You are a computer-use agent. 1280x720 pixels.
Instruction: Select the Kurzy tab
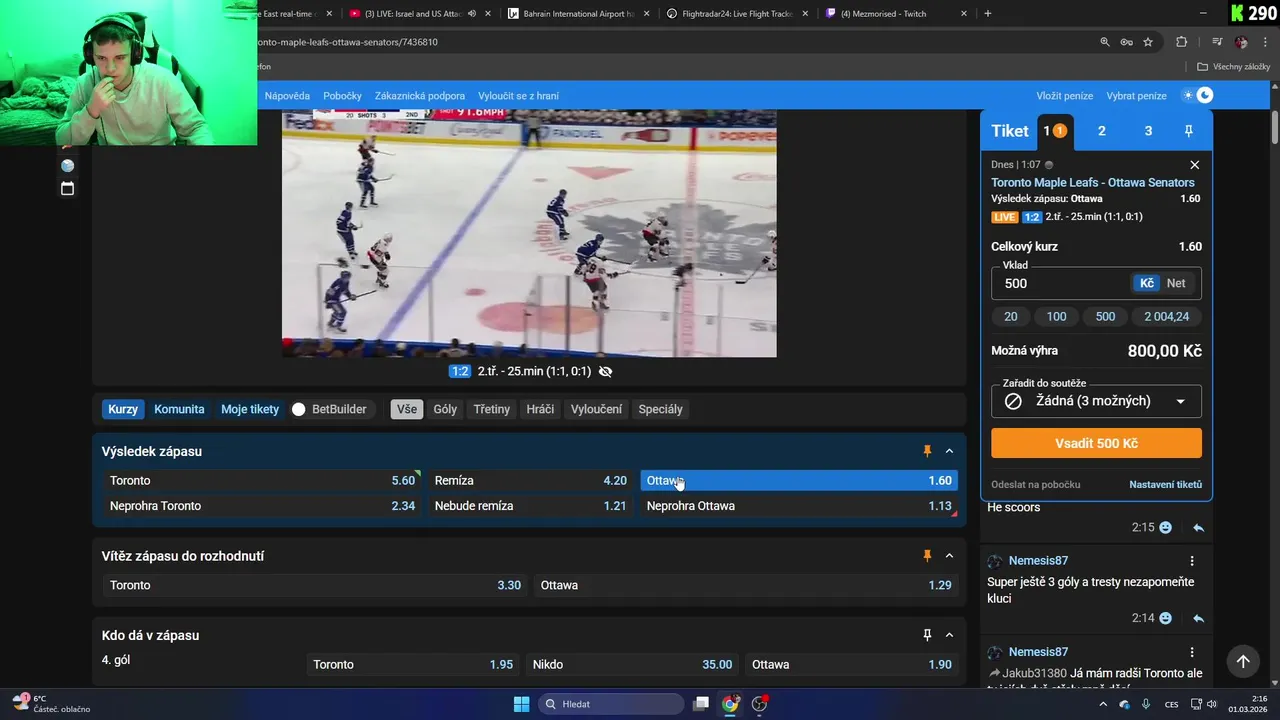point(123,409)
